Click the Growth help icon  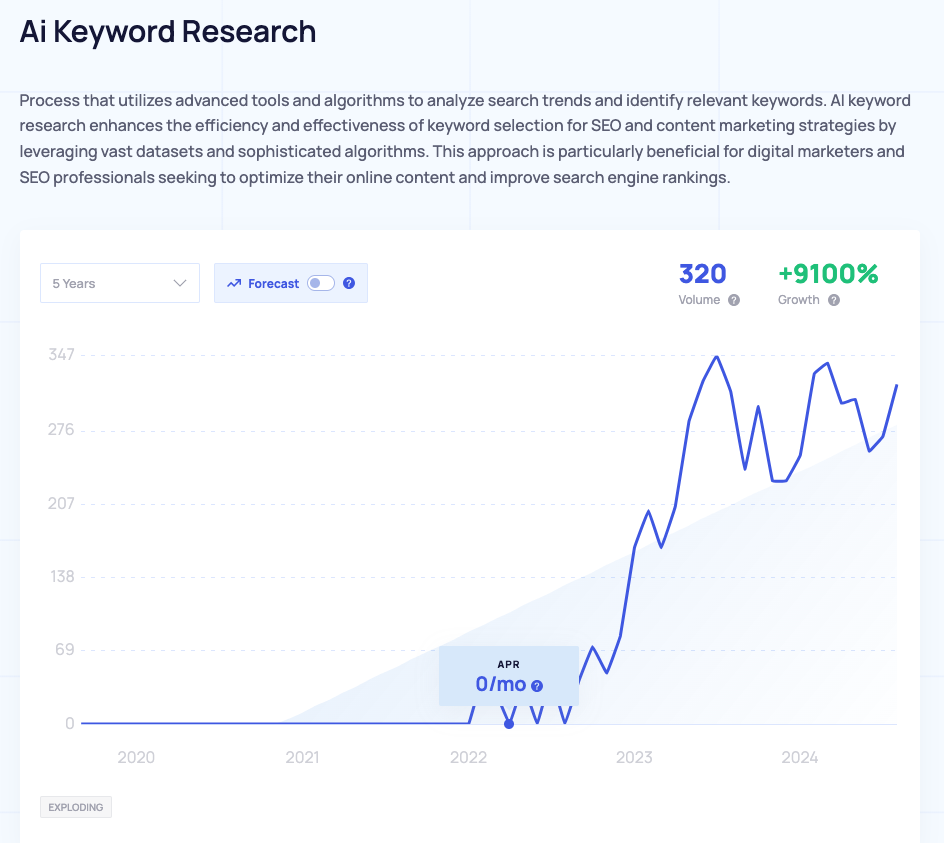click(x=835, y=299)
